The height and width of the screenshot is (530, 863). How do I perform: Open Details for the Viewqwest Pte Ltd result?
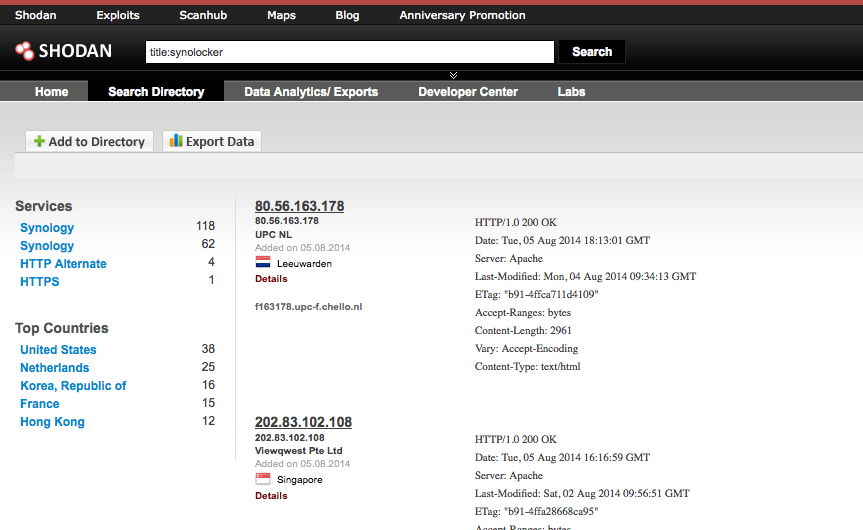click(x=271, y=495)
